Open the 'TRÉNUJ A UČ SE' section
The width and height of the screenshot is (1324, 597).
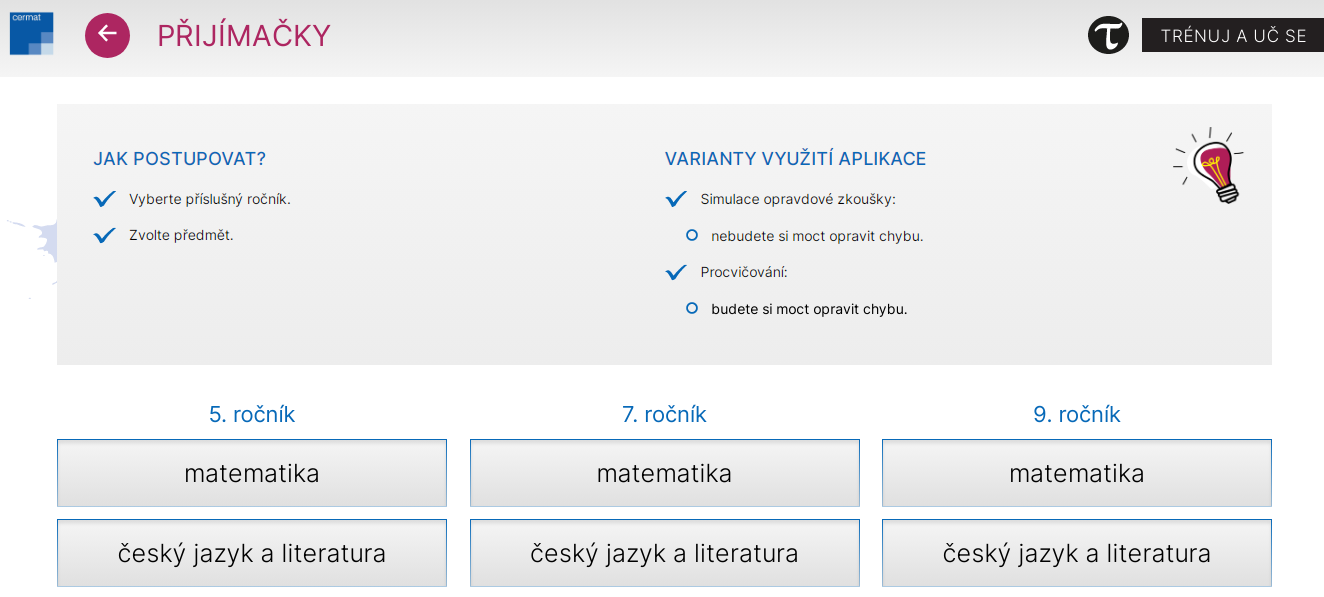coord(1232,36)
